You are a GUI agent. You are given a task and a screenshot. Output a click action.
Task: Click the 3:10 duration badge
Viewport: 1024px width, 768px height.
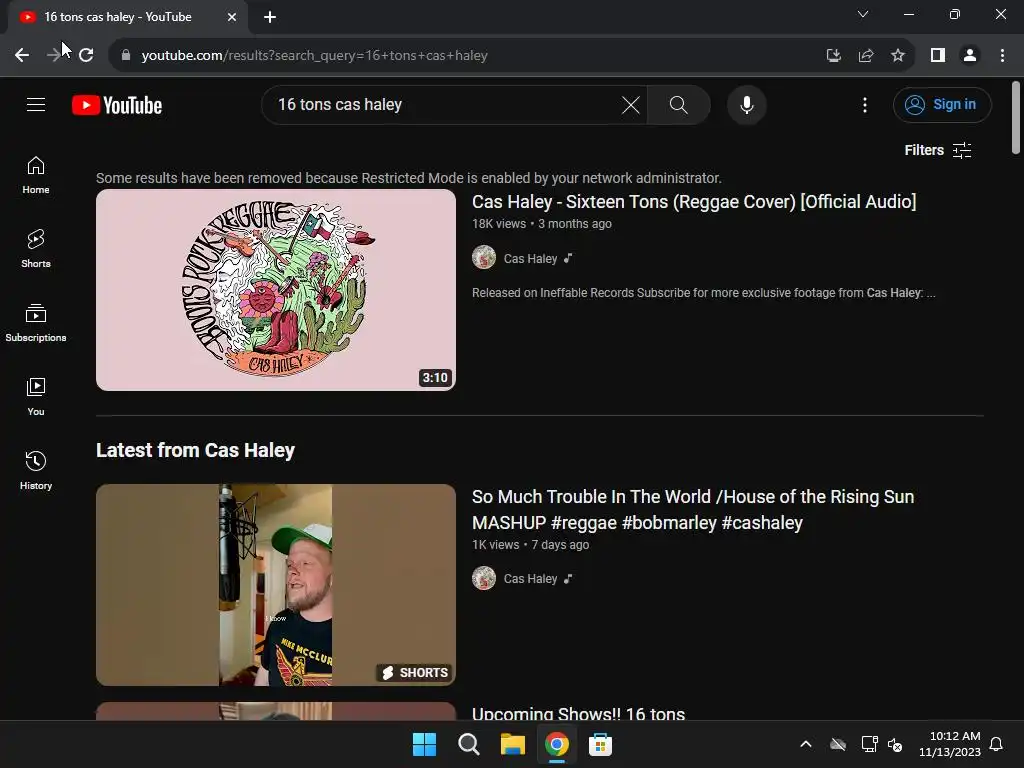(x=435, y=377)
